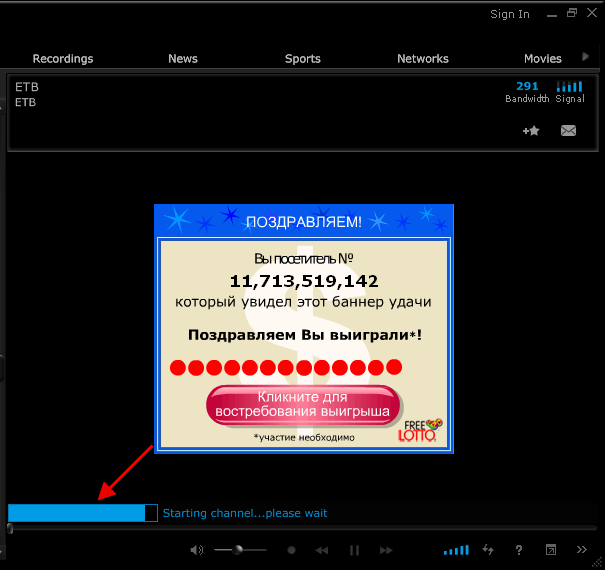Click the envelope share icon

(568, 131)
